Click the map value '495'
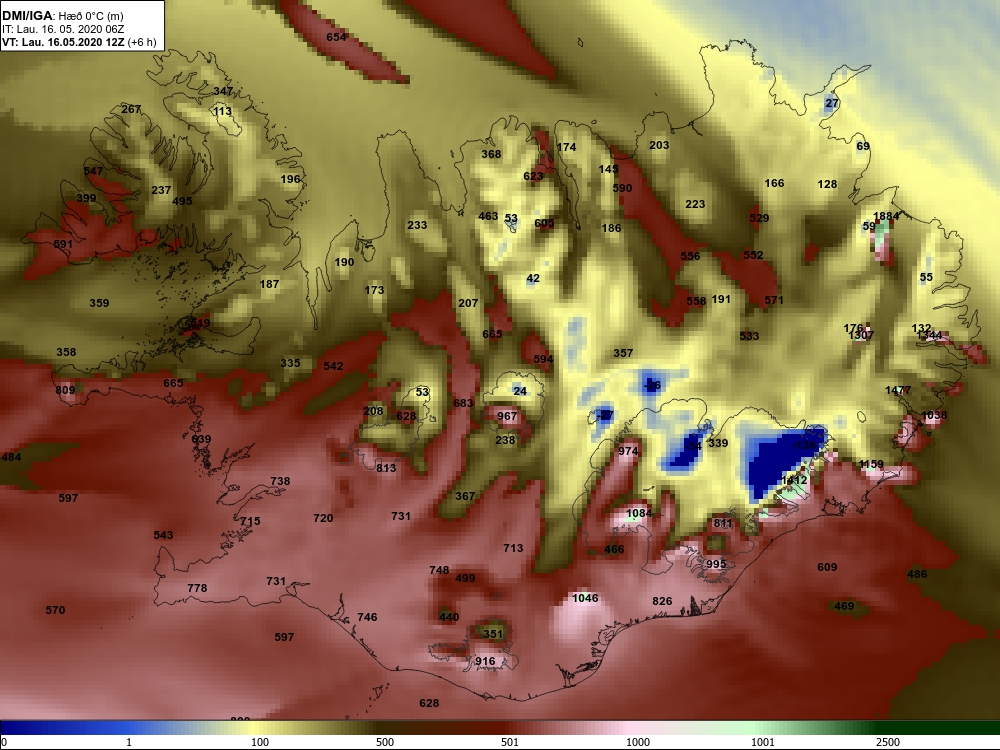 tap(182, 201)
